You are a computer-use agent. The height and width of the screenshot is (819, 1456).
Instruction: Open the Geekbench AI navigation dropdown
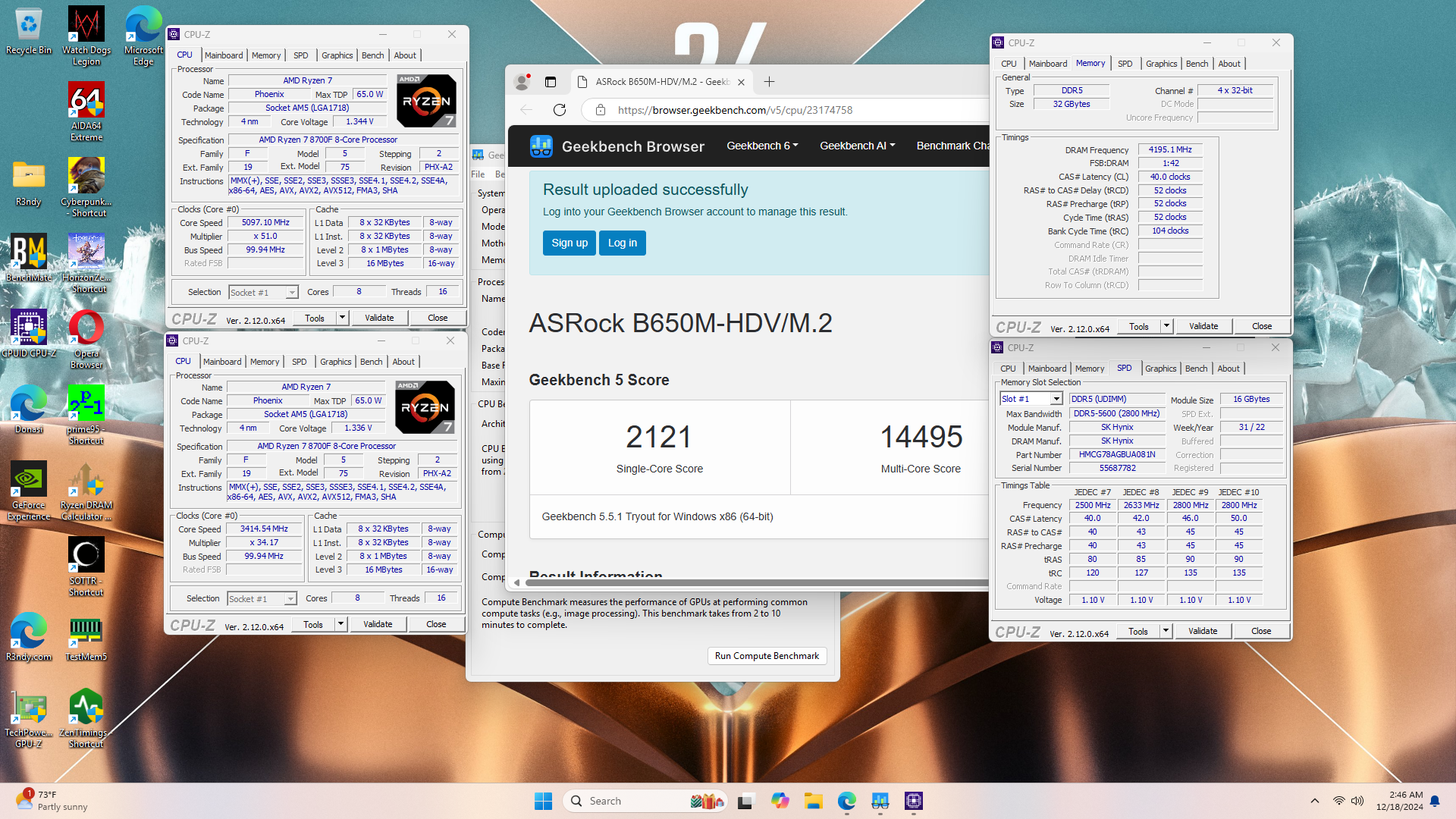pyautogui.click(x=857, y=146)
